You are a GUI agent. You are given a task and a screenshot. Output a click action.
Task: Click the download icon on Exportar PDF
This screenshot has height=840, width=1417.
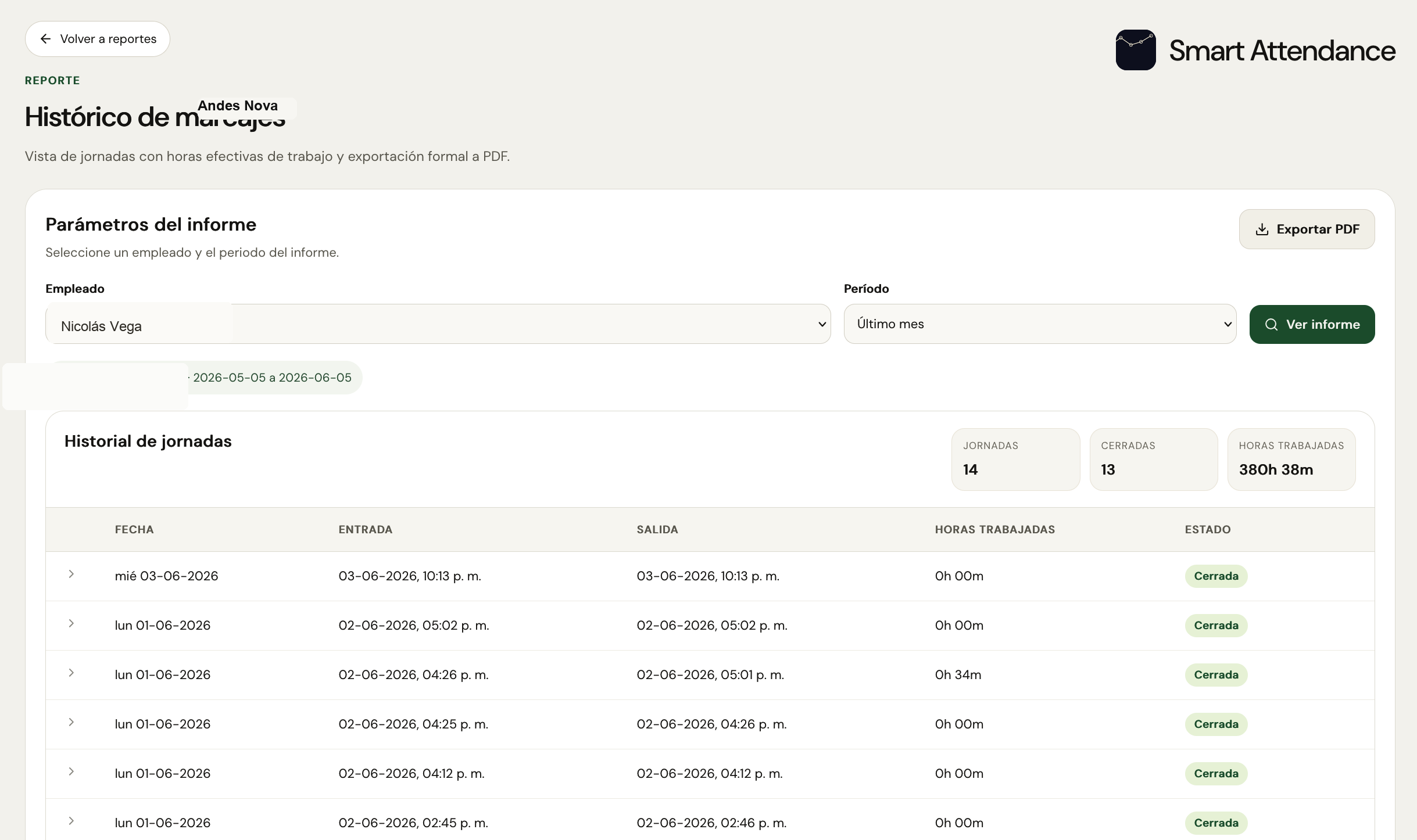click(1262, 229)
